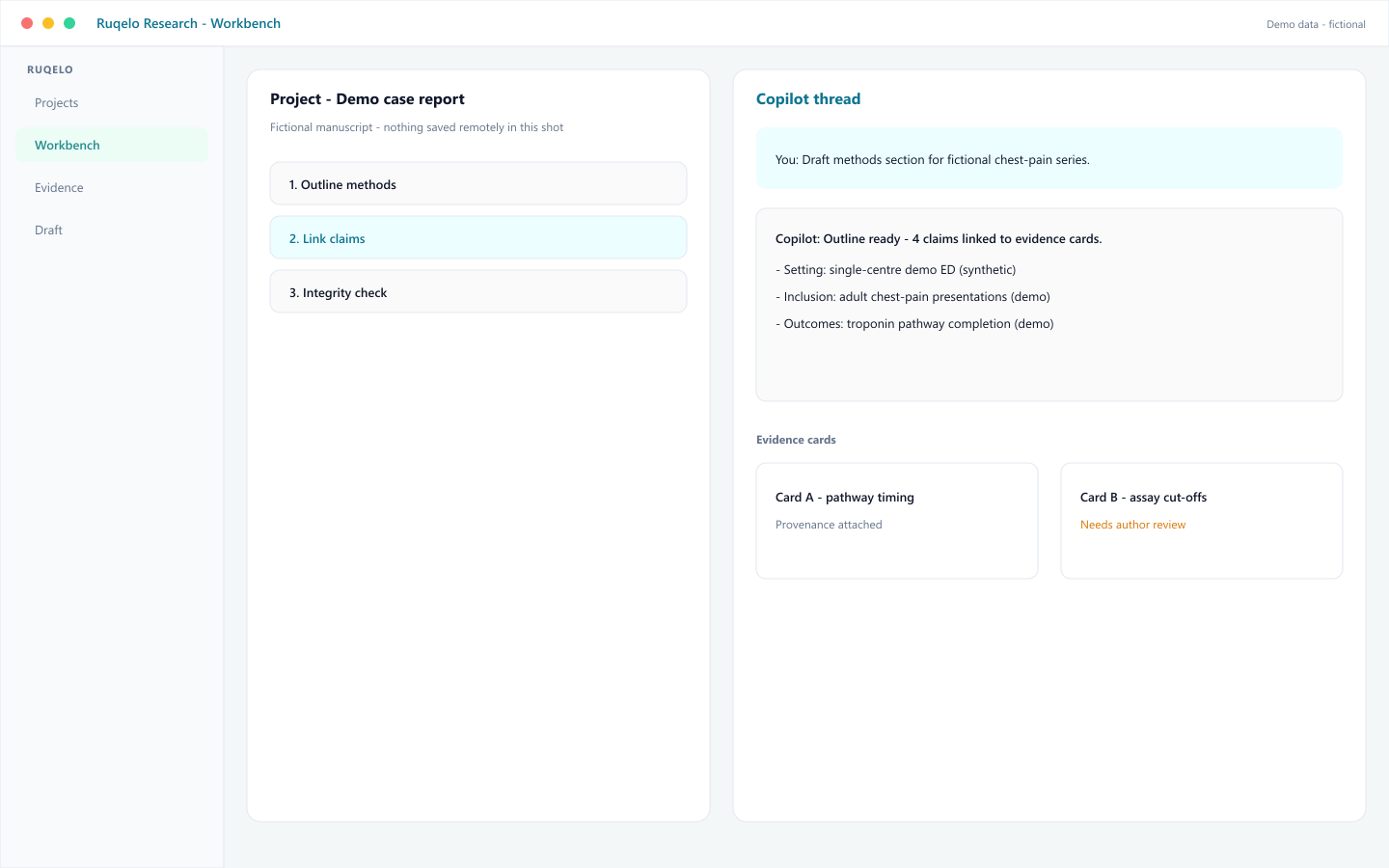
Task: Click the 'Fictional manuscript' subtitle text
Action: [417, 127]
